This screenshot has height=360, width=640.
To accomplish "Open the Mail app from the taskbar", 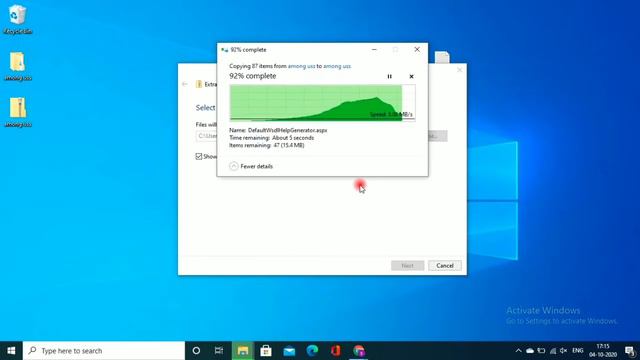I will (x=289, y=351).
